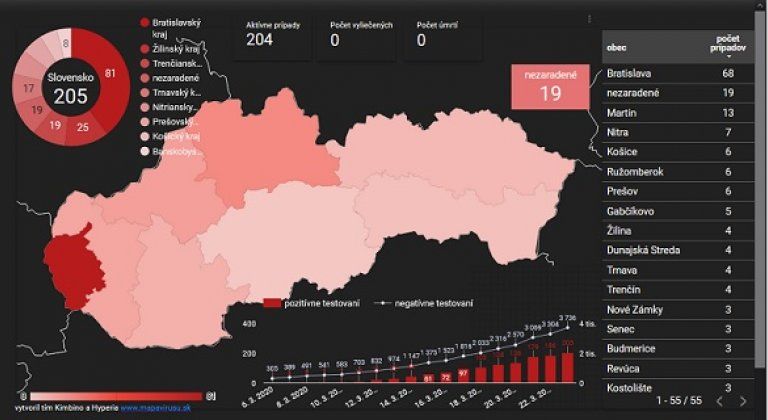Click the red pozitívne testovaní legend marker
Screen dimensions: 768x420
pos(272,302)
